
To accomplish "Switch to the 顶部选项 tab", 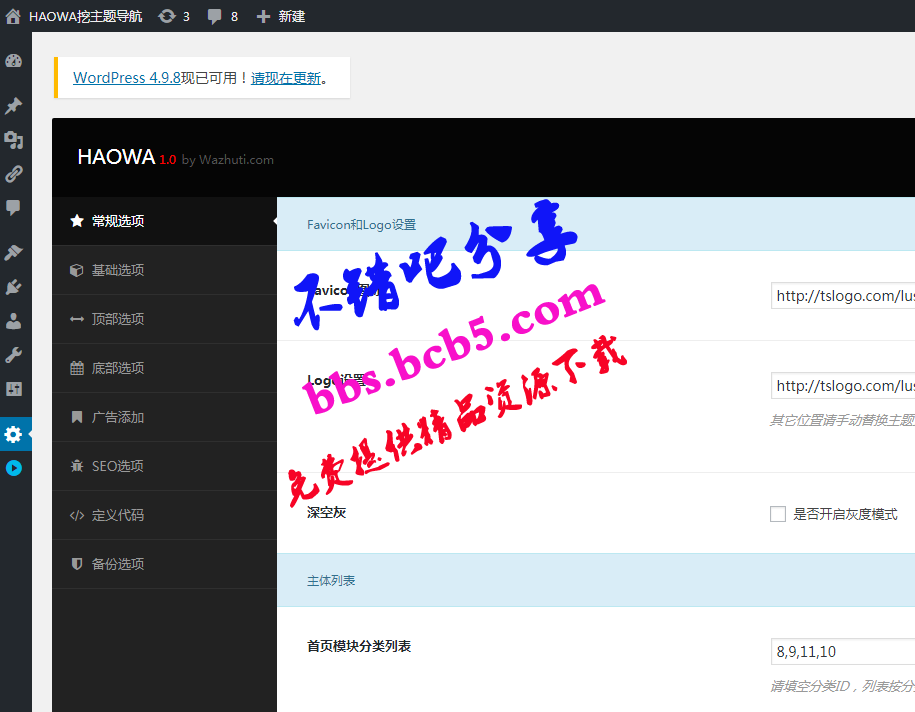I will coord(165,319).
